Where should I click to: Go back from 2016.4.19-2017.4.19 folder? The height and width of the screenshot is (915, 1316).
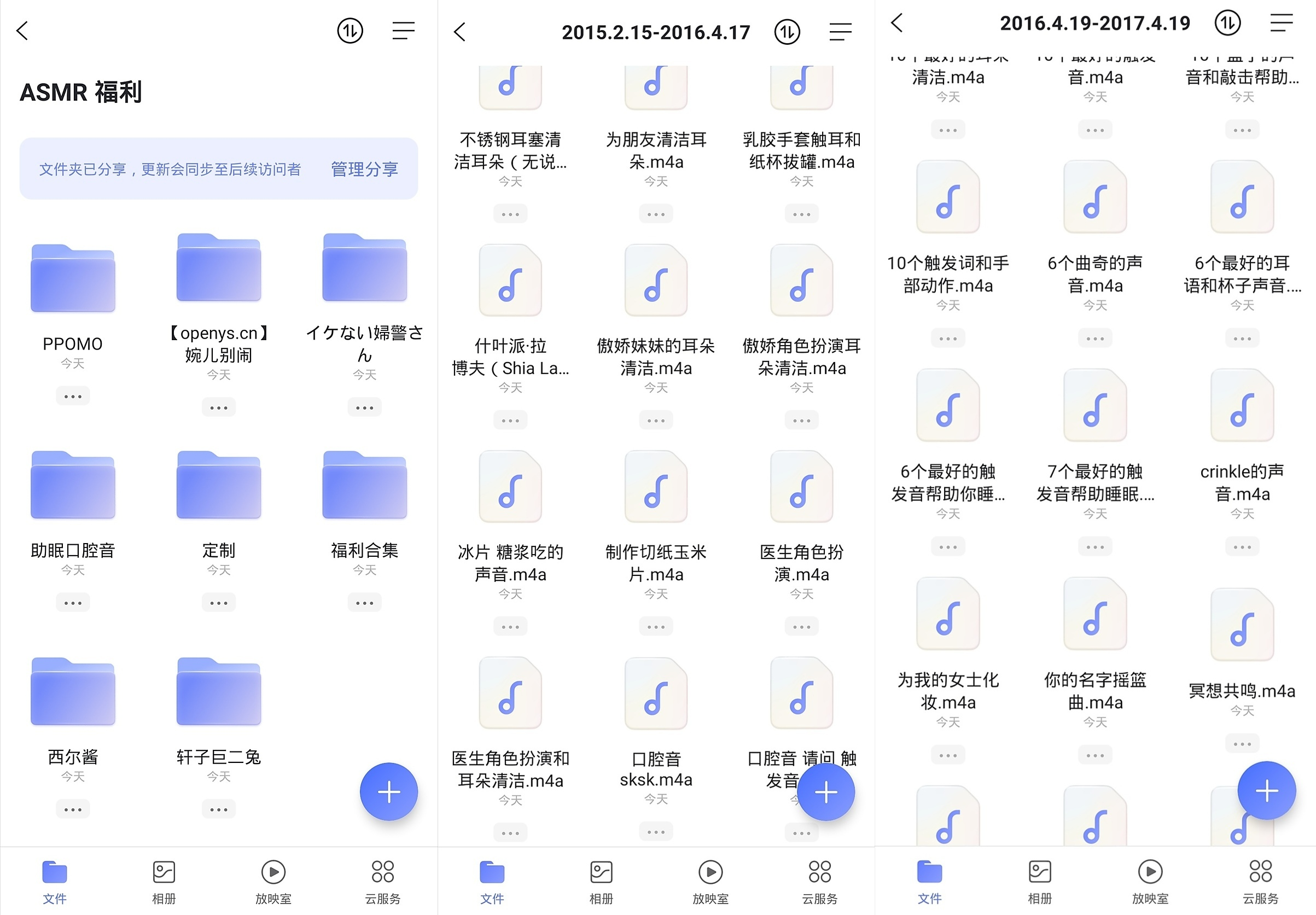click(x=897, y=23)
